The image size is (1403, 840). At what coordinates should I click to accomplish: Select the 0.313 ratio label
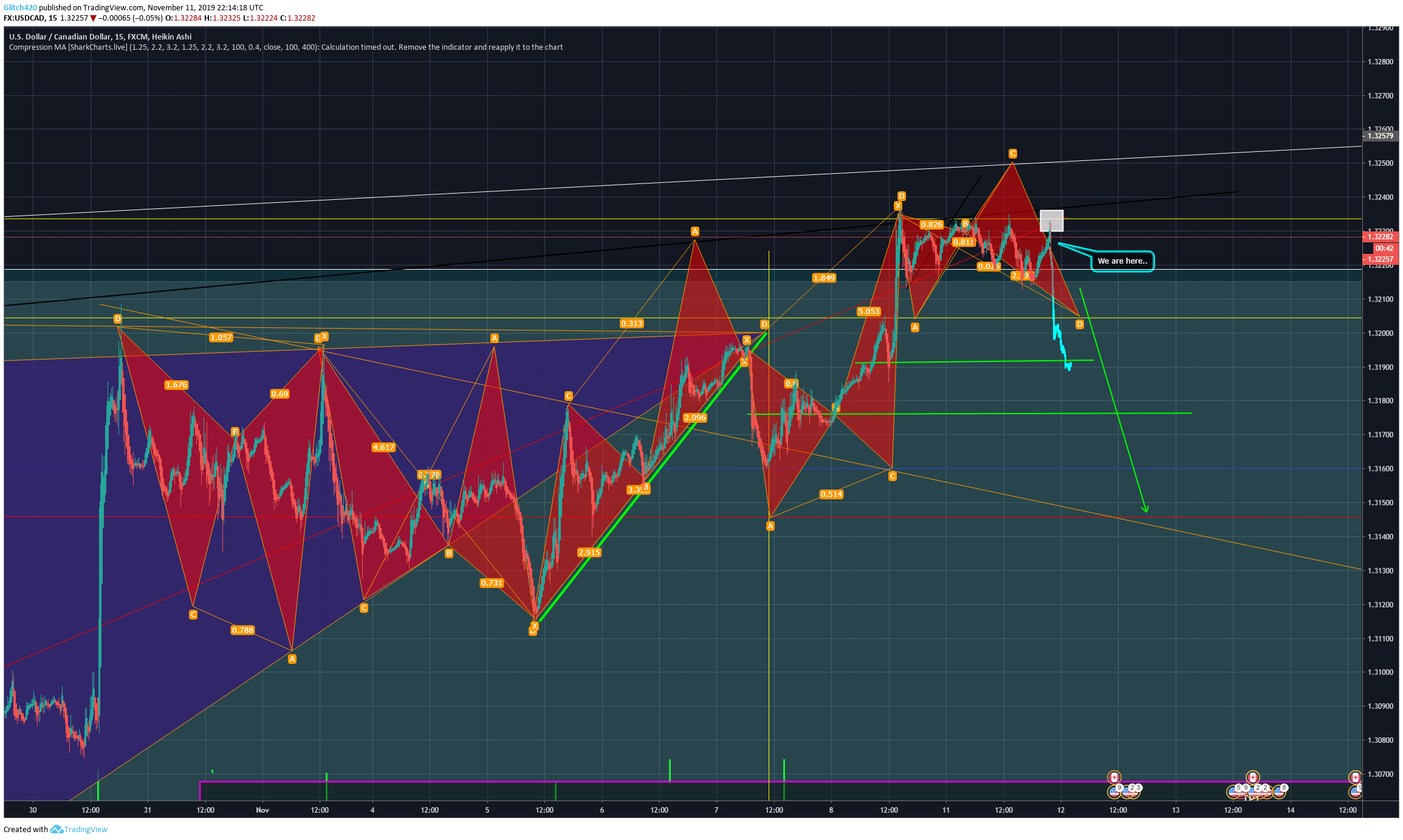click(x=632, y=324)
